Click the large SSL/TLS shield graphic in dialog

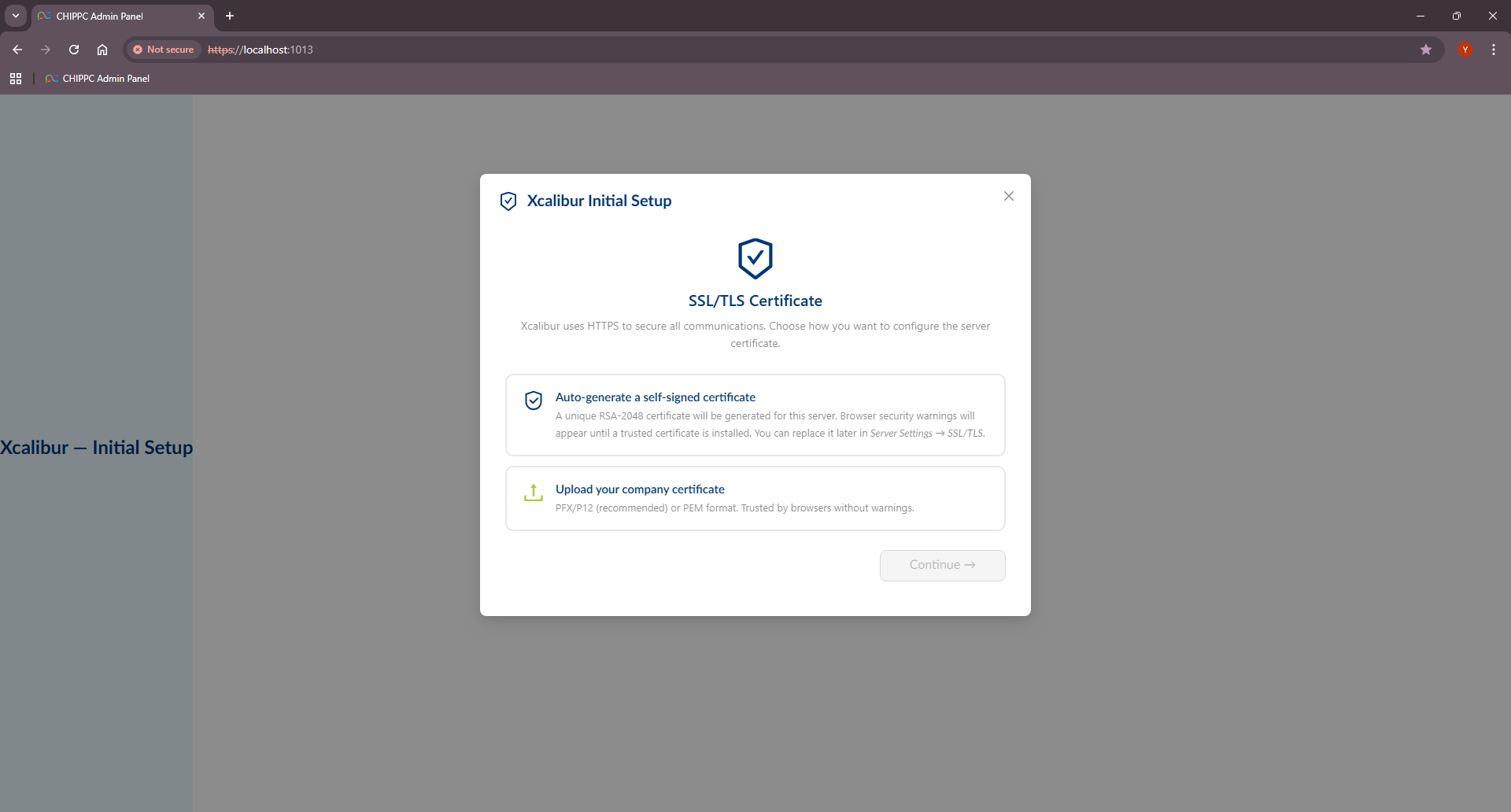[755, 258]
